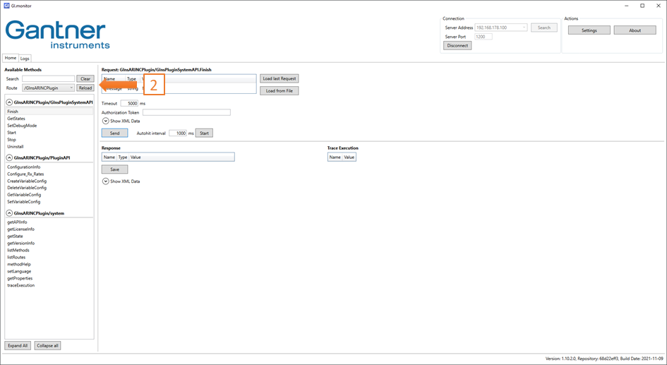Viewport: 667px width, 365px height.
Task: Select the listMethods method
Action: click(x=18, y=250)
